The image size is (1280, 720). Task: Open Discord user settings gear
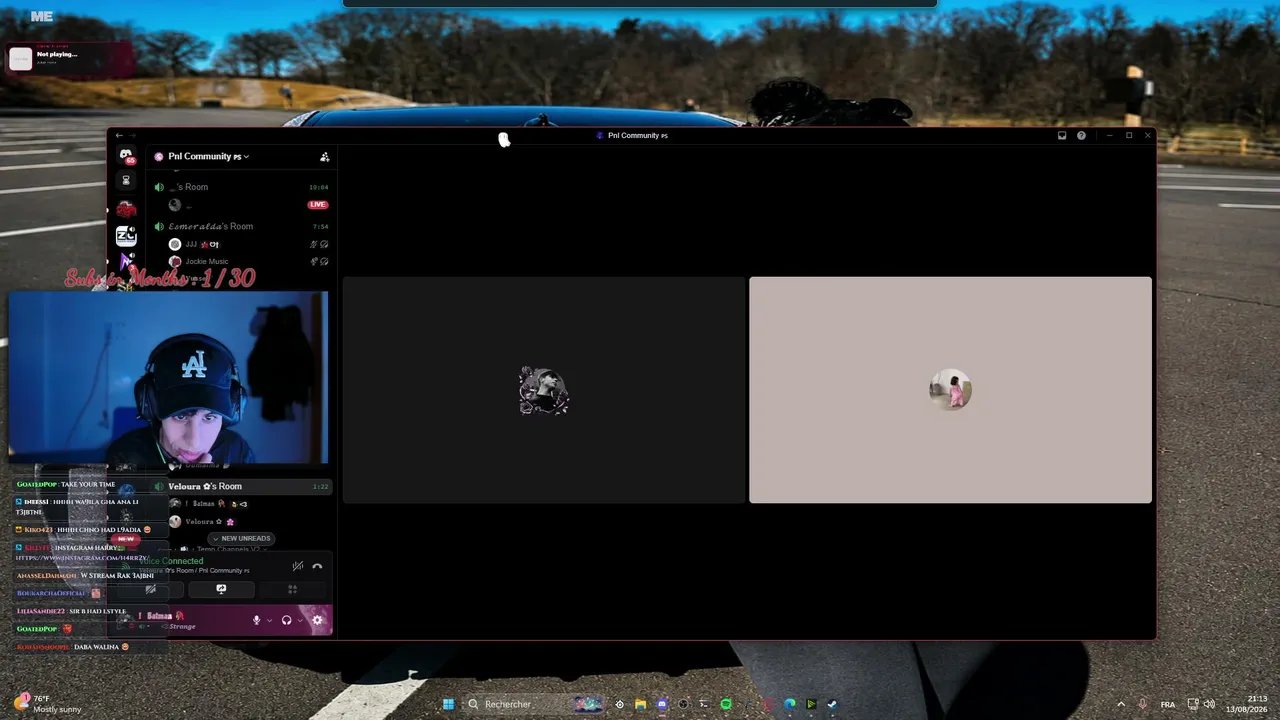tap(317, 620)
